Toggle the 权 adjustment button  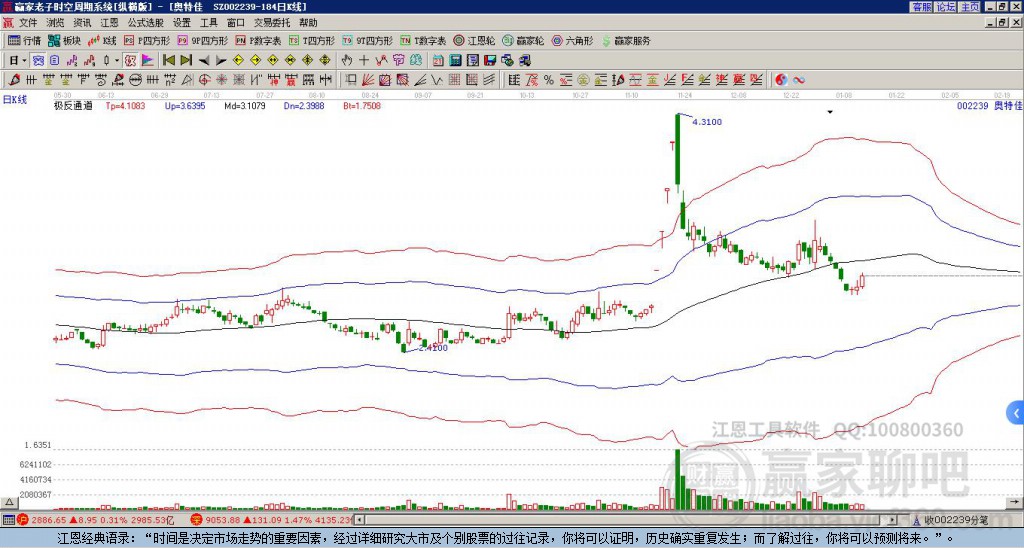(130, 61)
